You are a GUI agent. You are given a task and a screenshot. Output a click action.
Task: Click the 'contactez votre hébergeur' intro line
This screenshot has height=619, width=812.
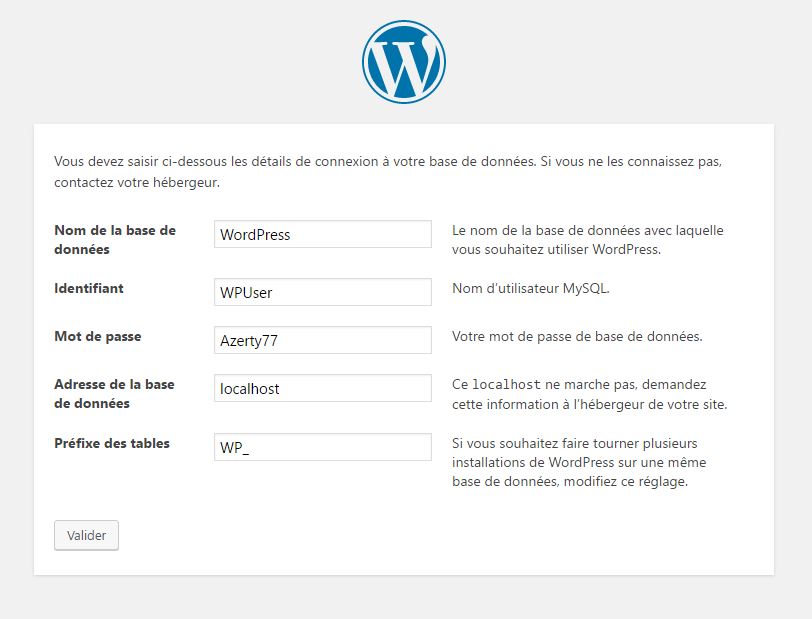pyautogui.click(x=136, y=183)
